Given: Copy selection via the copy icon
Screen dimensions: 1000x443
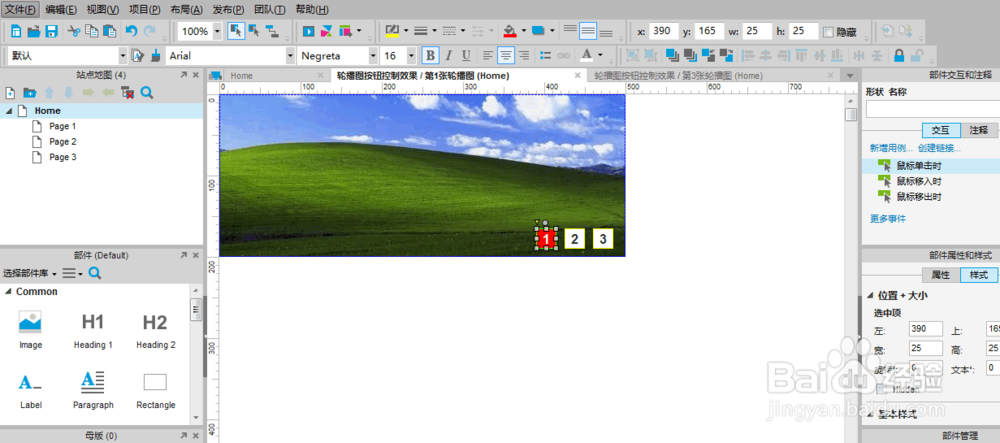Looking at the screenshot, I should tap(92, 31).
